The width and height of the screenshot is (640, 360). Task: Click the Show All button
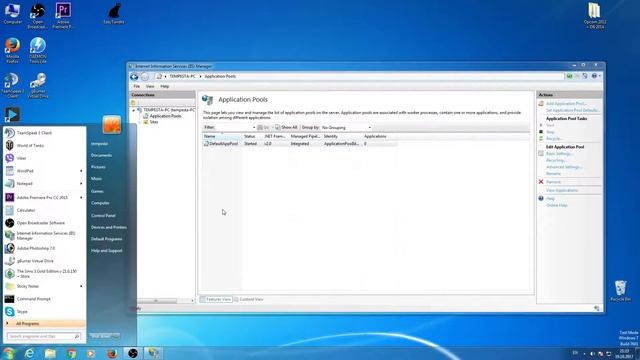pos(286,128)
